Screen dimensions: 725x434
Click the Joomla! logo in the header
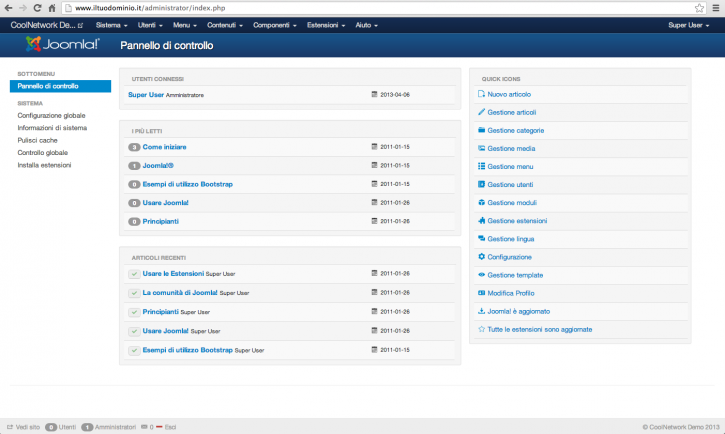click(x=62, y=44)
